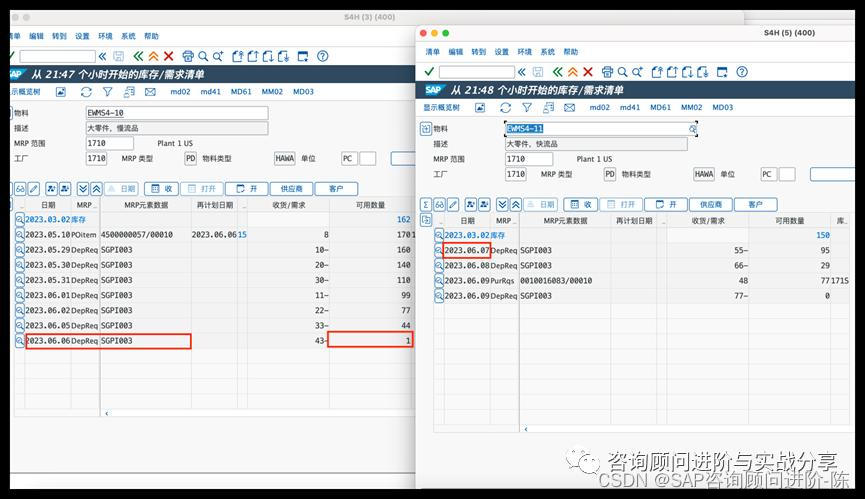Click the red Cancel X in S4H (3) window
865x499 pixels.
click(168, 56)
